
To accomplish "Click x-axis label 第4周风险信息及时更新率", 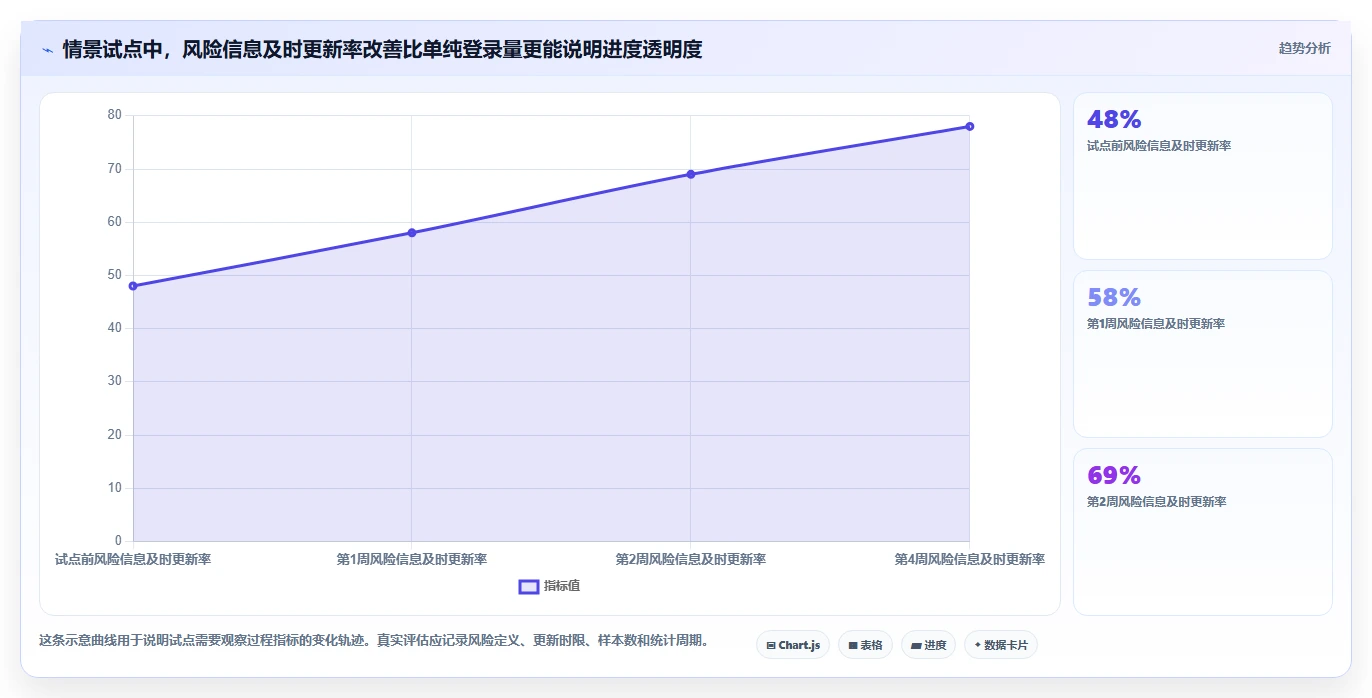I will pyautogui.click(x=970, y=559).
